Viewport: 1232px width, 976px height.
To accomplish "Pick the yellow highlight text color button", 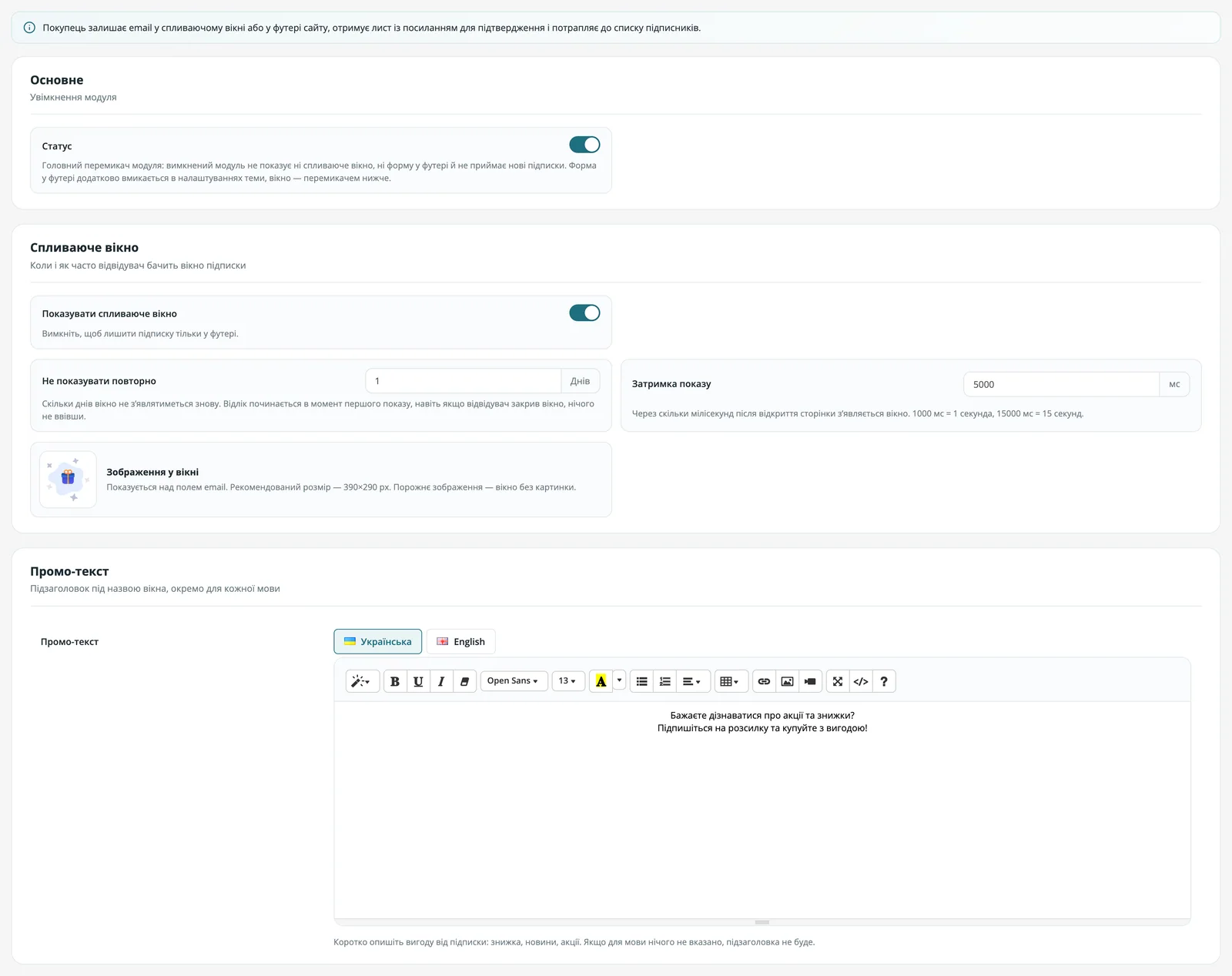I will tap(601, 681).
